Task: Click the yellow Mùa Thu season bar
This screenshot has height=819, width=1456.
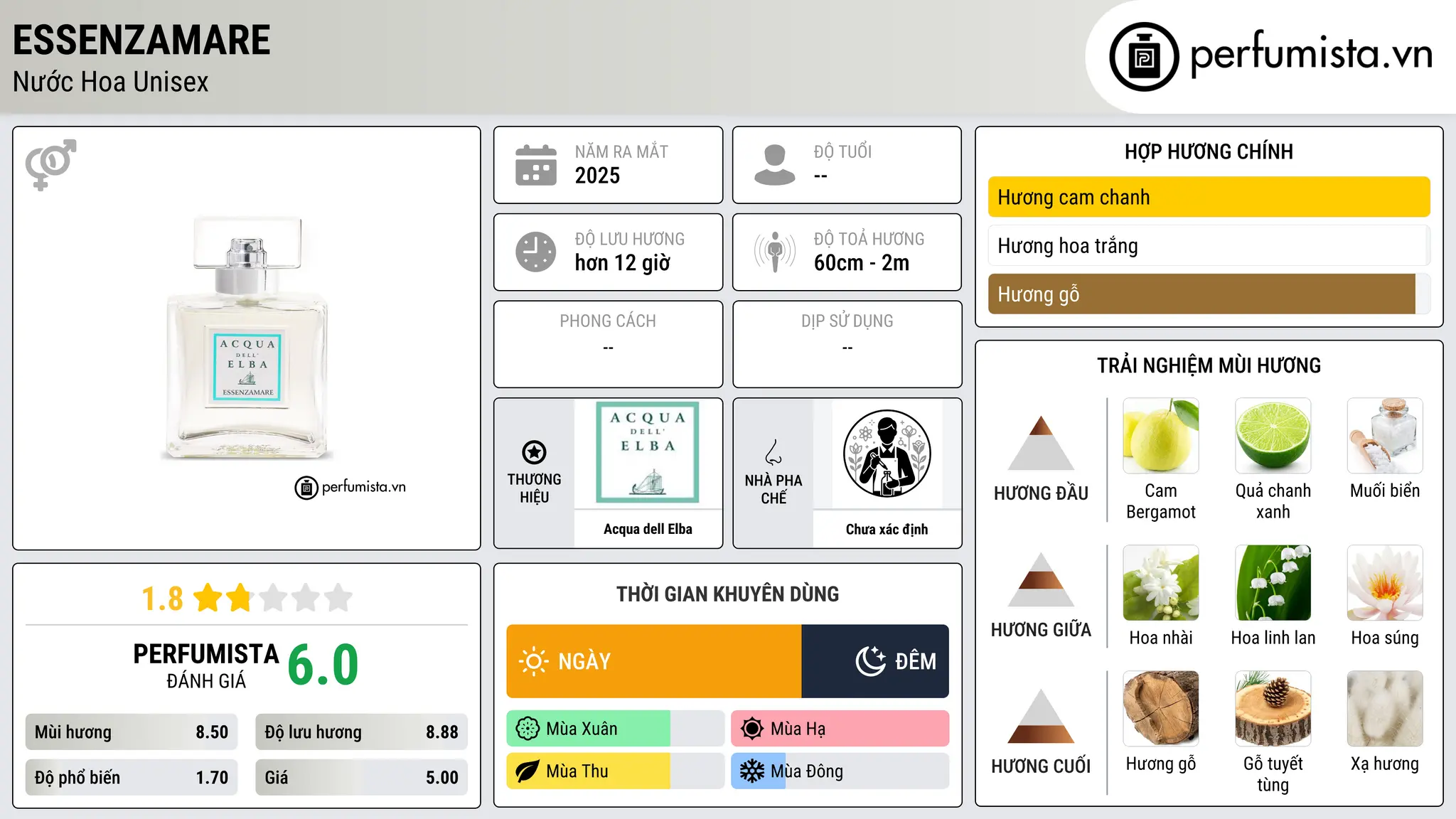Action: coord(616,771)
